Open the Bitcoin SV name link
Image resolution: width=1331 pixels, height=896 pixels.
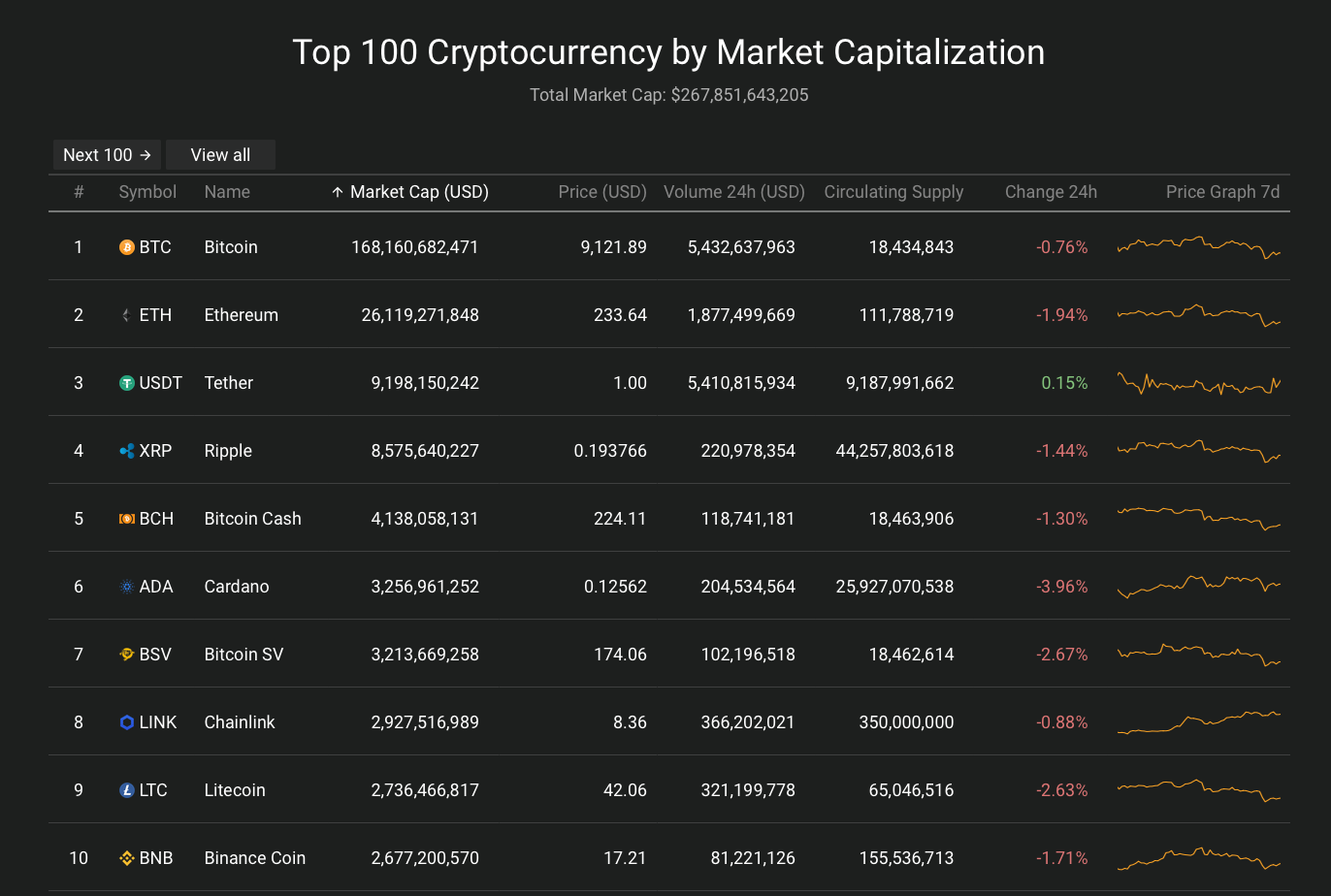[x=243, y=655]
